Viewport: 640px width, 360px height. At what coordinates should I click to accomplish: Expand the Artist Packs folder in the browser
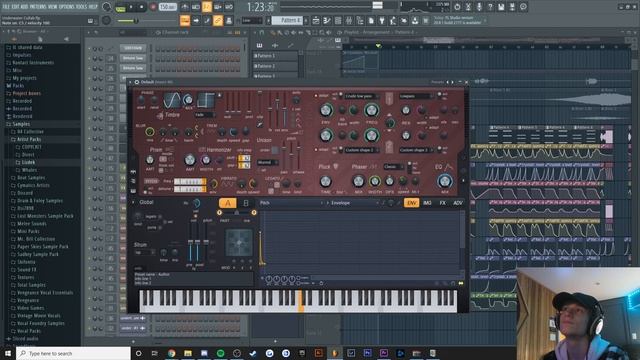tap(29, 139)
